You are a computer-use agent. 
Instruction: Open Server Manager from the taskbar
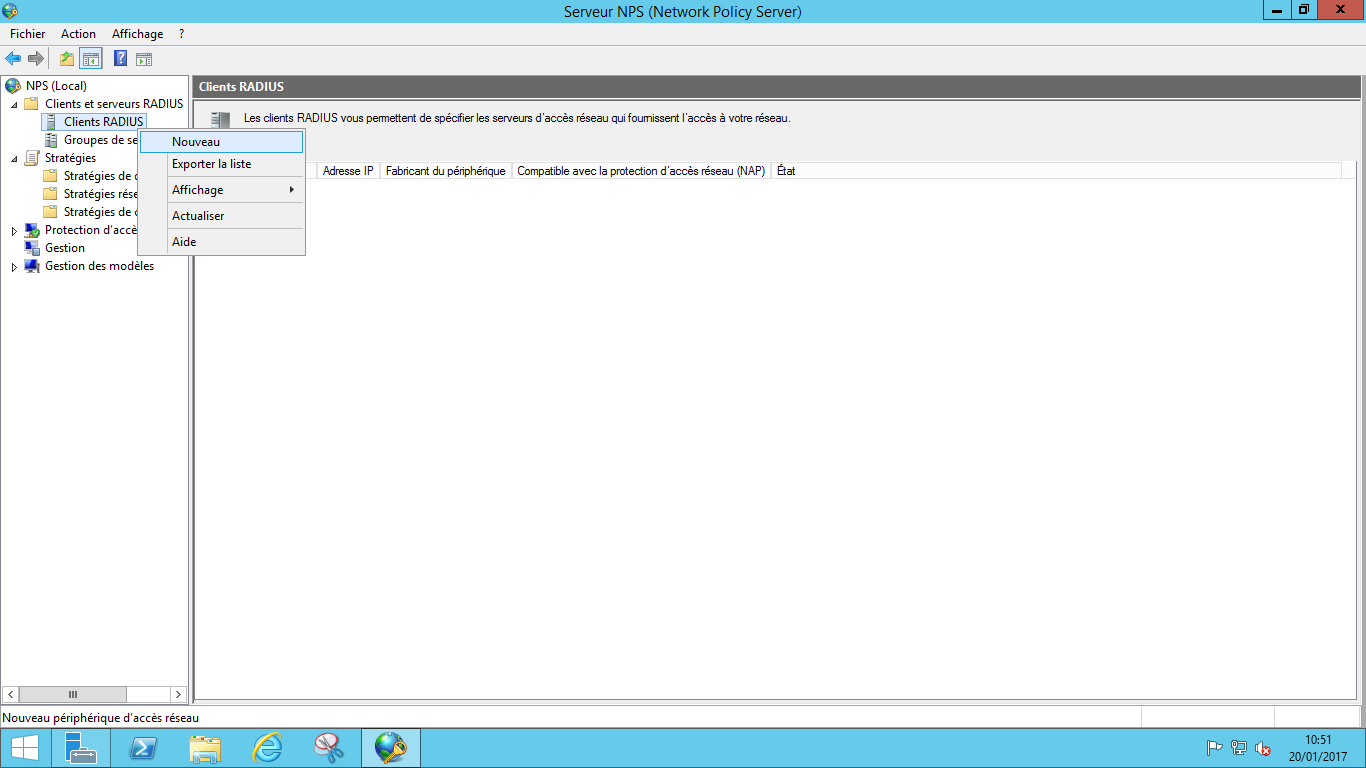(80, 747)
